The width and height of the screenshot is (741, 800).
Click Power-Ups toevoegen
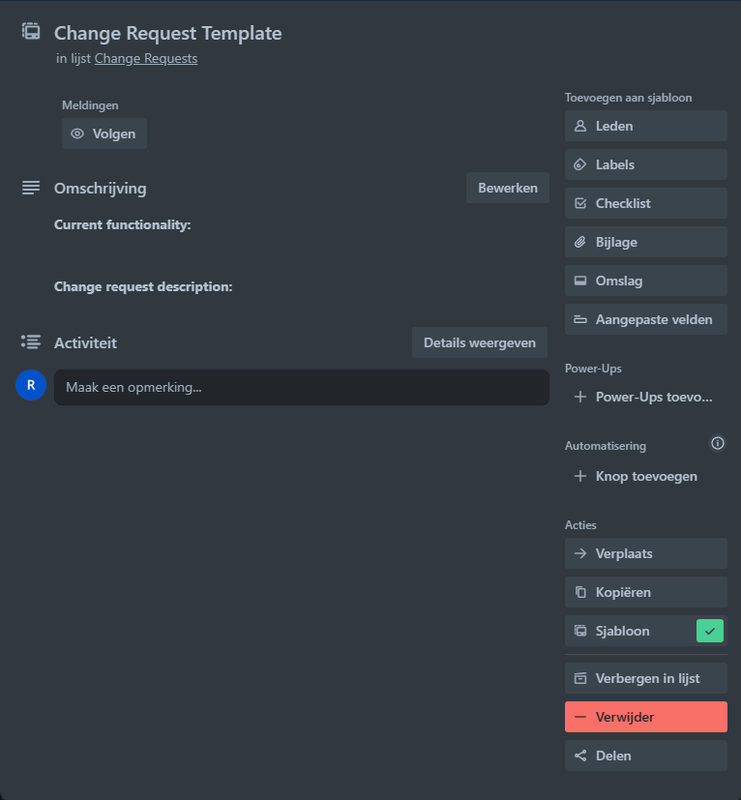pyautogui.click(x=645, y=397)
